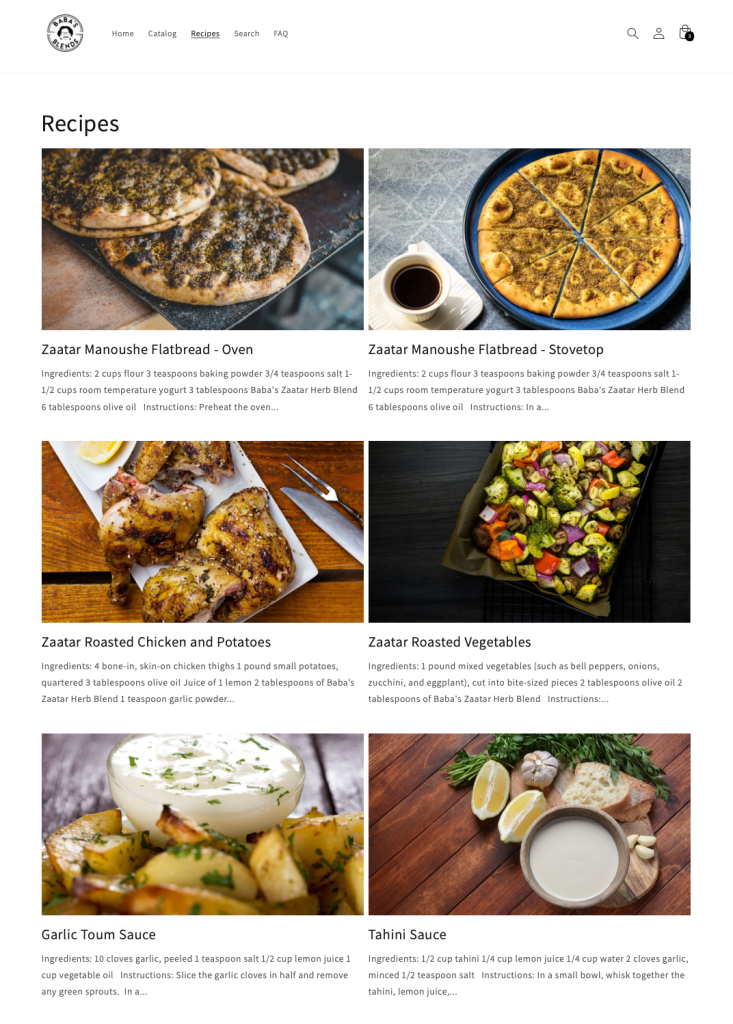Open the account user icon
This screenshot has height=1024, width=733.
(x=659, y=33)
